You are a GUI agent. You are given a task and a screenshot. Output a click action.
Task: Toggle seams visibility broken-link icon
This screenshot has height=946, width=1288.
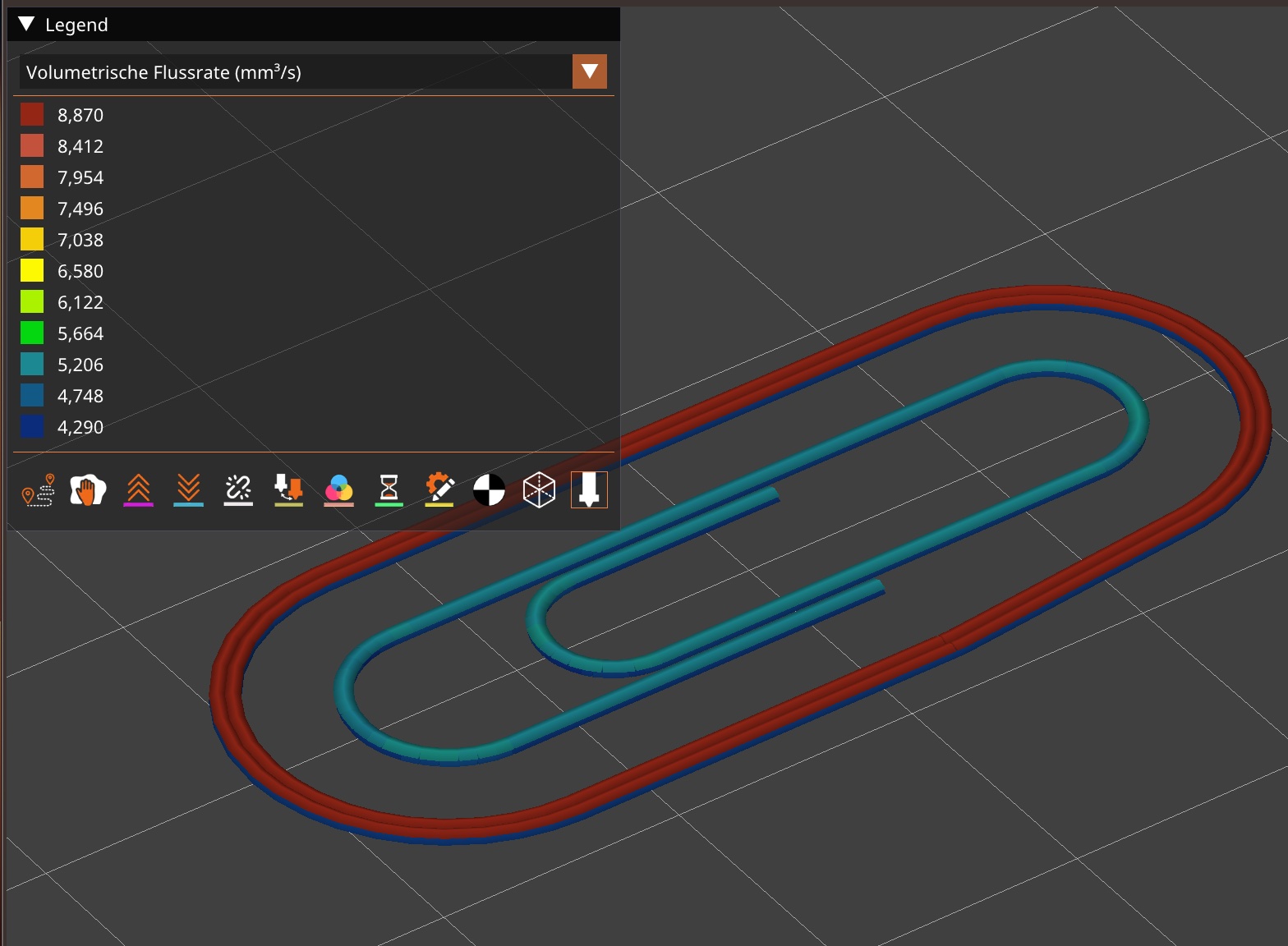(x=238, y=490)
